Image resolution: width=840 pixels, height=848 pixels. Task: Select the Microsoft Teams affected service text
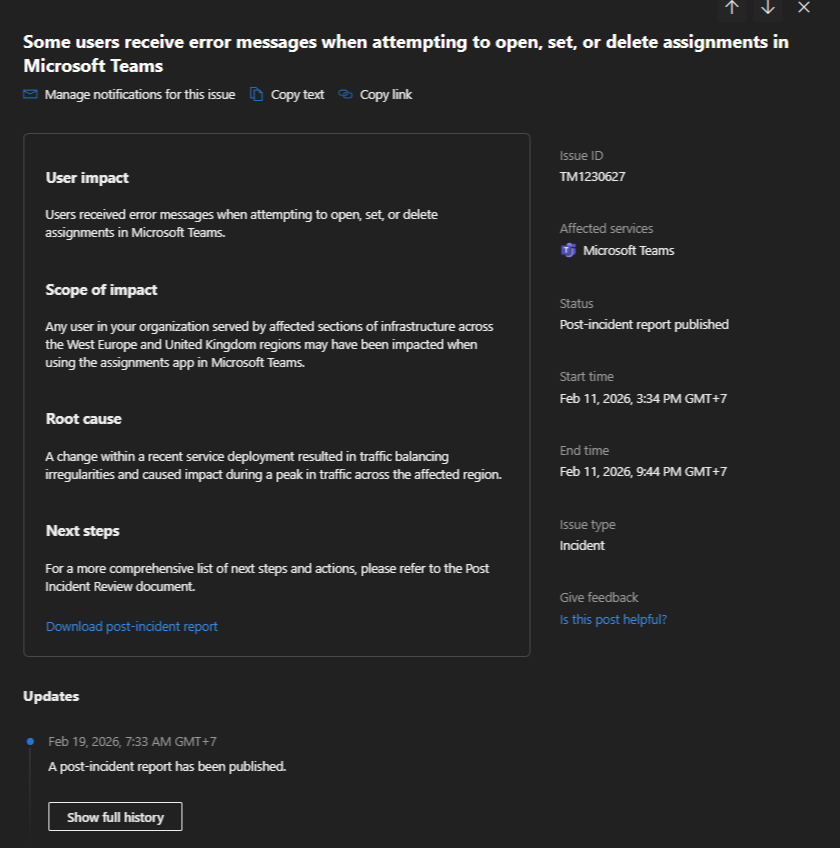629,250
